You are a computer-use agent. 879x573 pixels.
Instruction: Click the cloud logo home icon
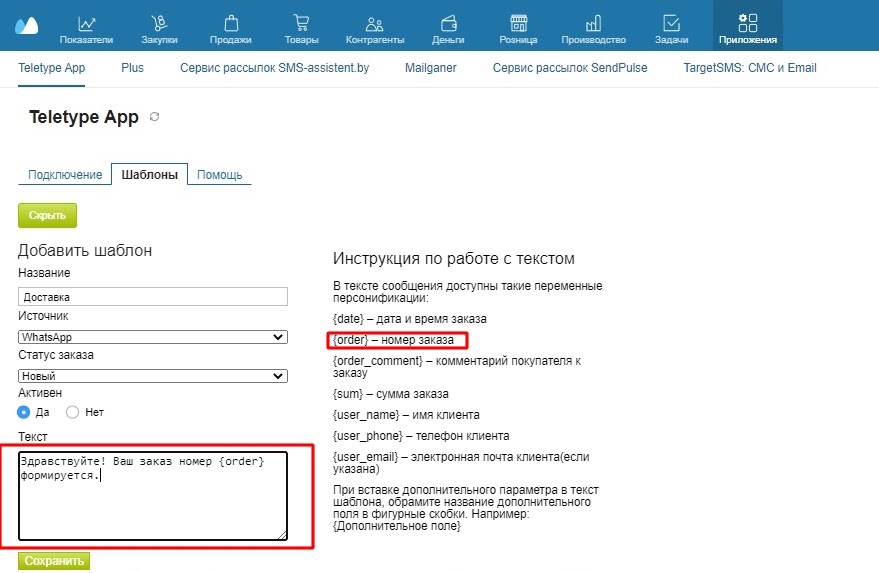[x=26, y=25]
